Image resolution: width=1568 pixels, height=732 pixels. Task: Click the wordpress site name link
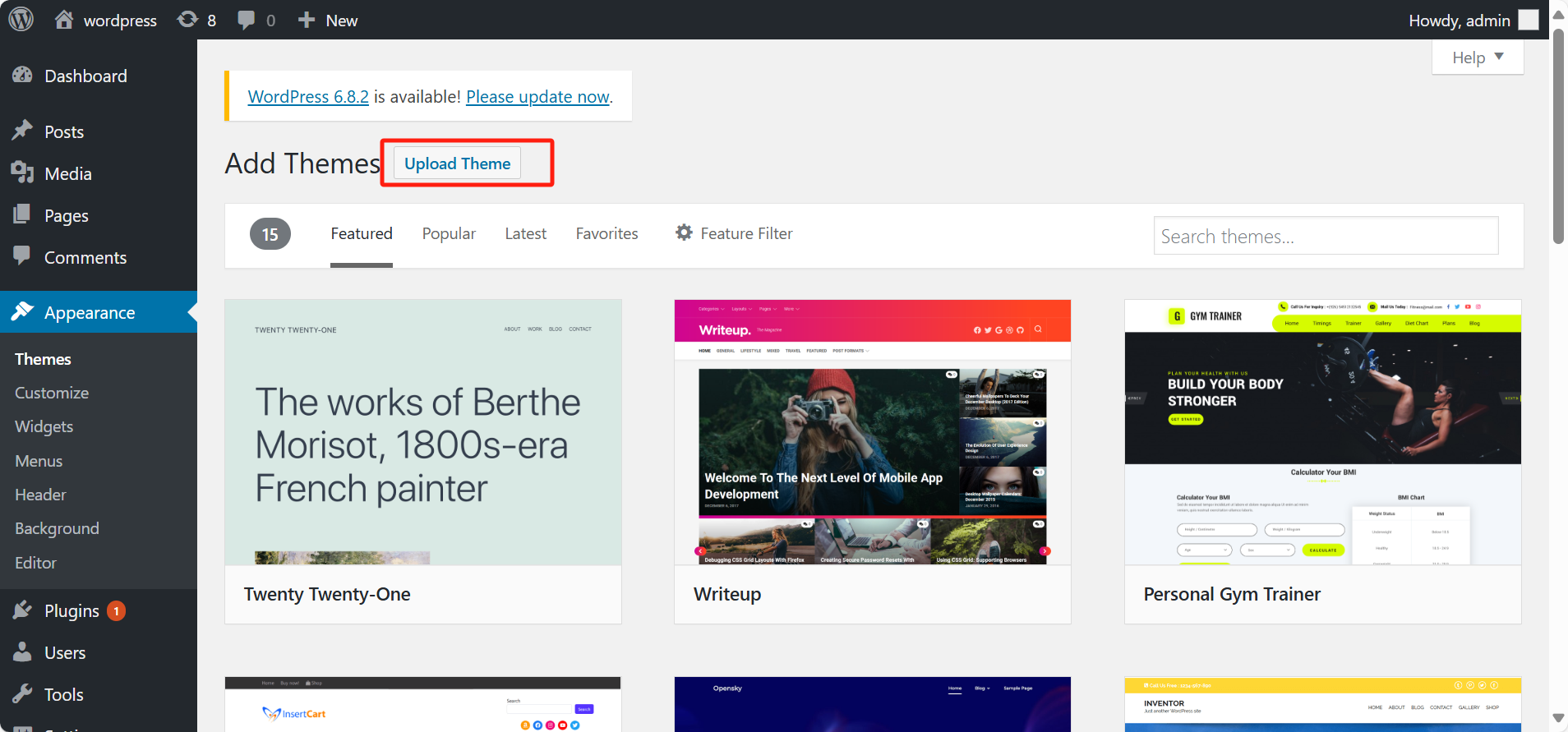(x=120, y=21)
